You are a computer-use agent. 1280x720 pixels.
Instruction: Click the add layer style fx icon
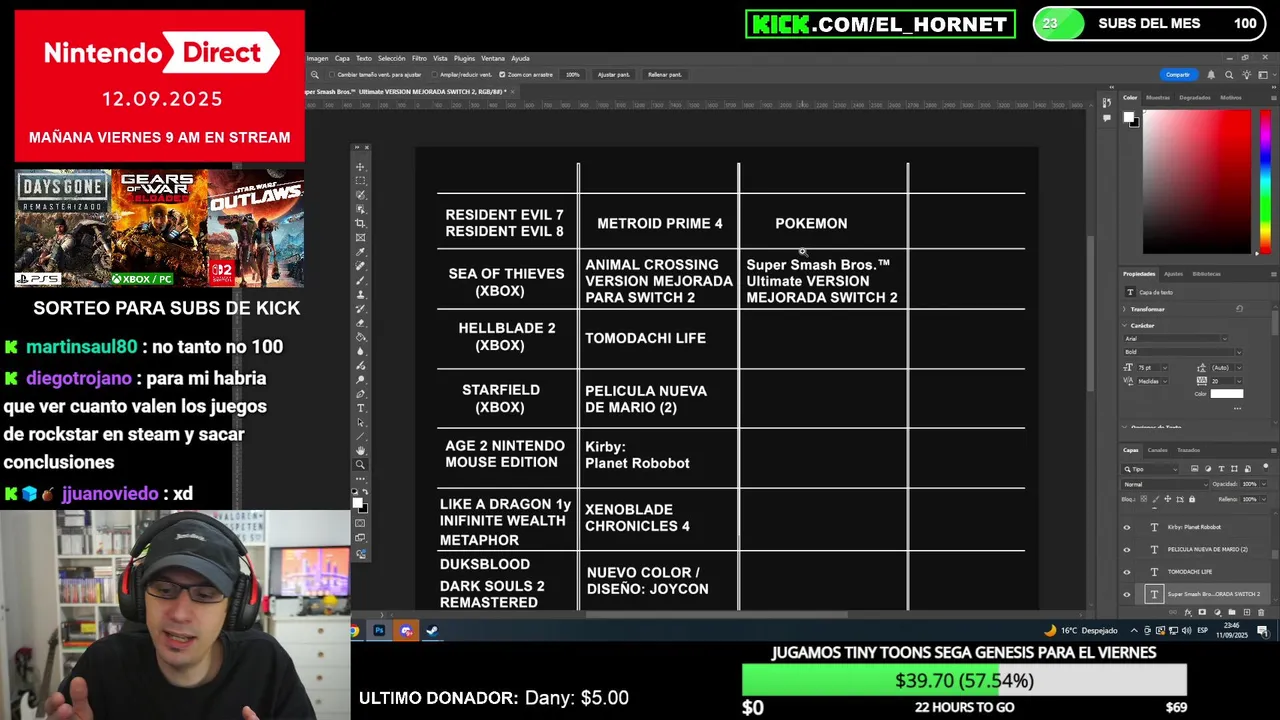(1188, 612)
